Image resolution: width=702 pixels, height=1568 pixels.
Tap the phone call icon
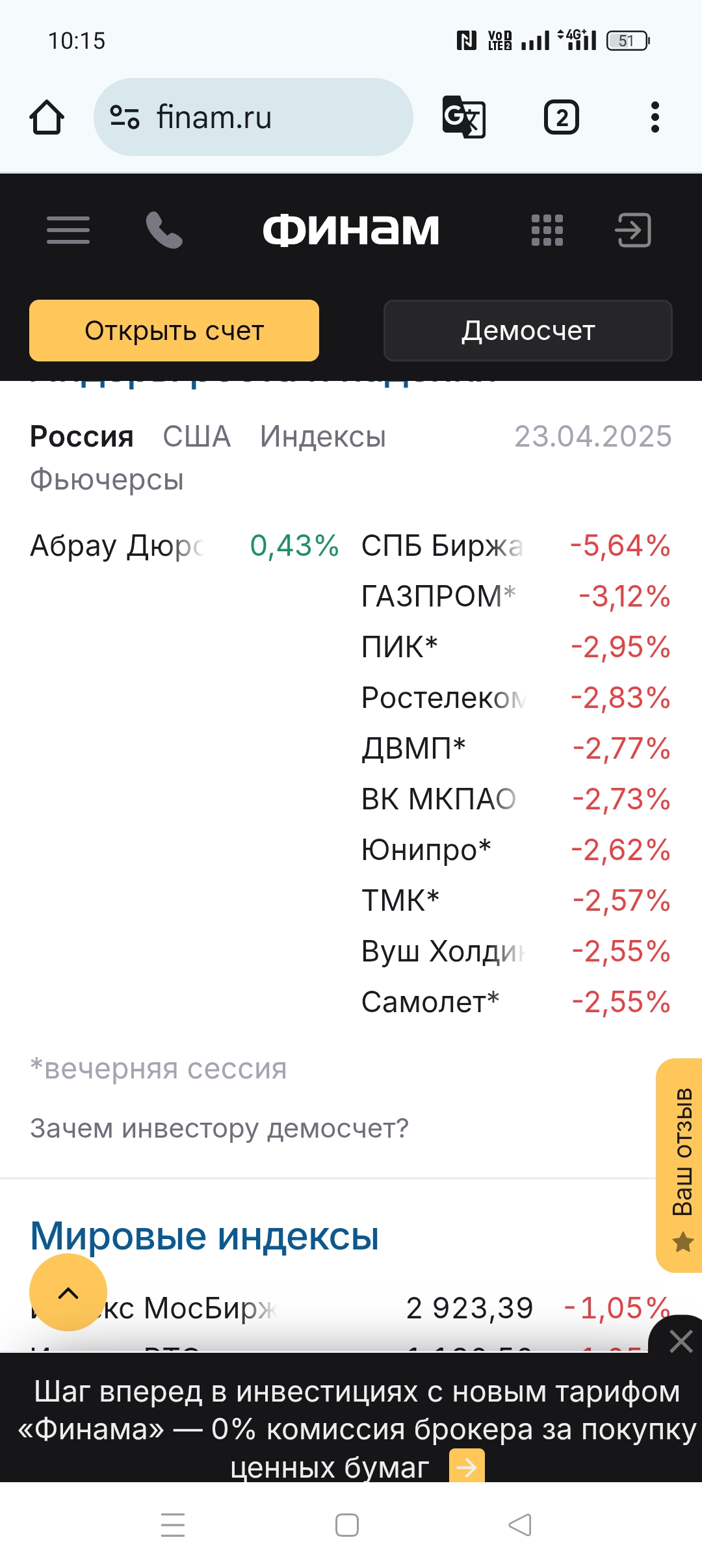[164, 230]
